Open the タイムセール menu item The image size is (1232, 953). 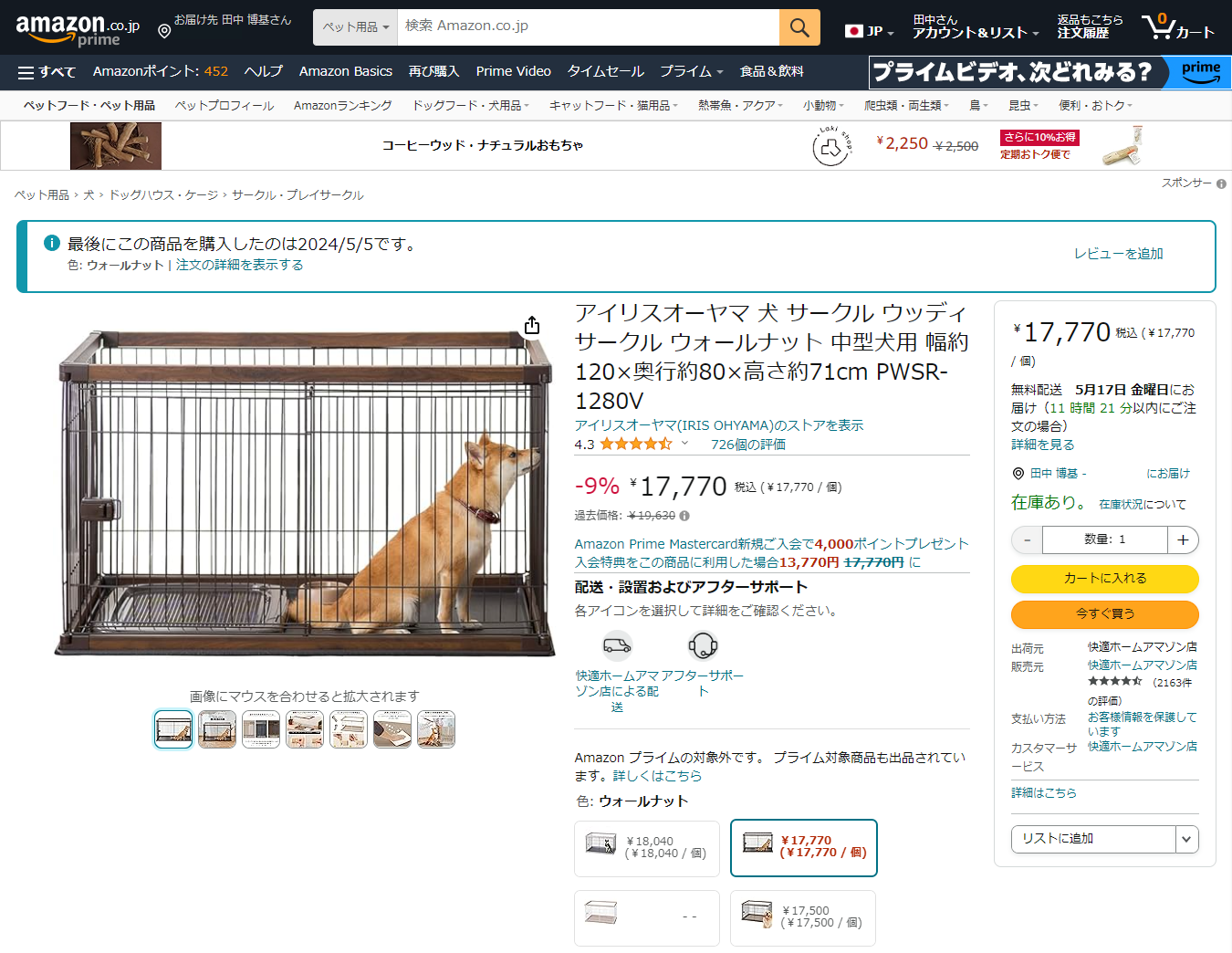click(x=605, y=71)
